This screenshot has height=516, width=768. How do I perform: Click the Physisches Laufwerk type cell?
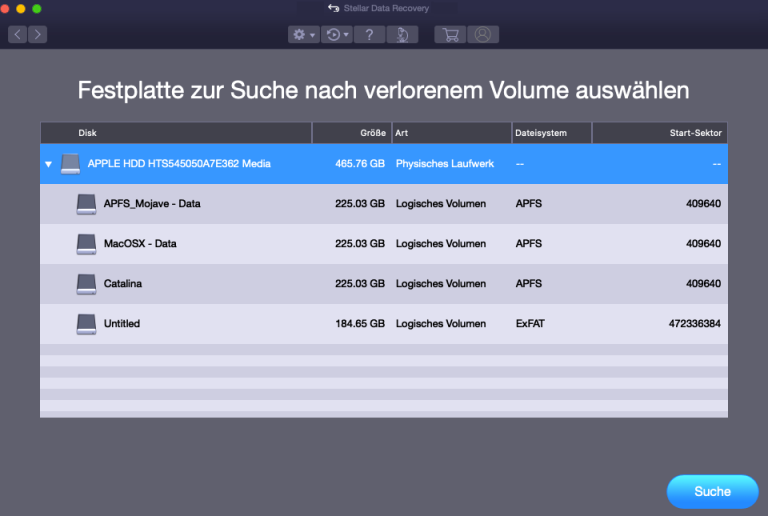(445, 164)
